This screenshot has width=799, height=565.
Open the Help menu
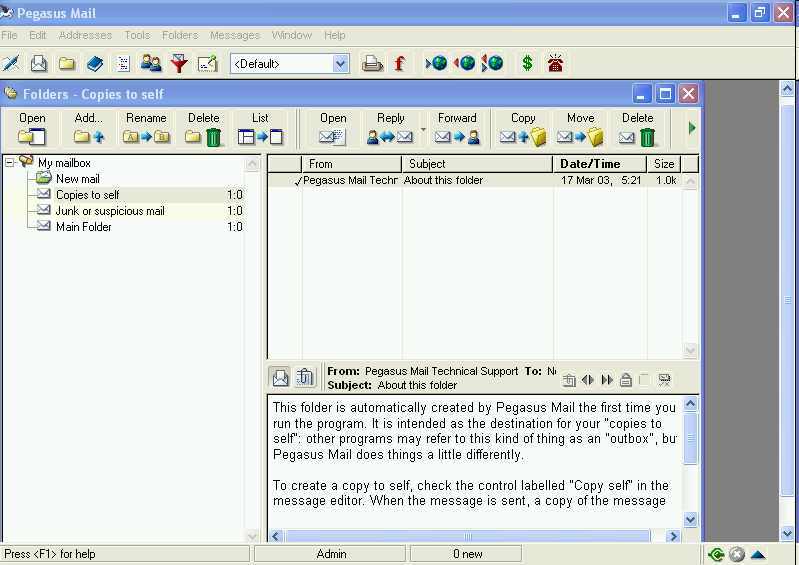click(335, 35)
